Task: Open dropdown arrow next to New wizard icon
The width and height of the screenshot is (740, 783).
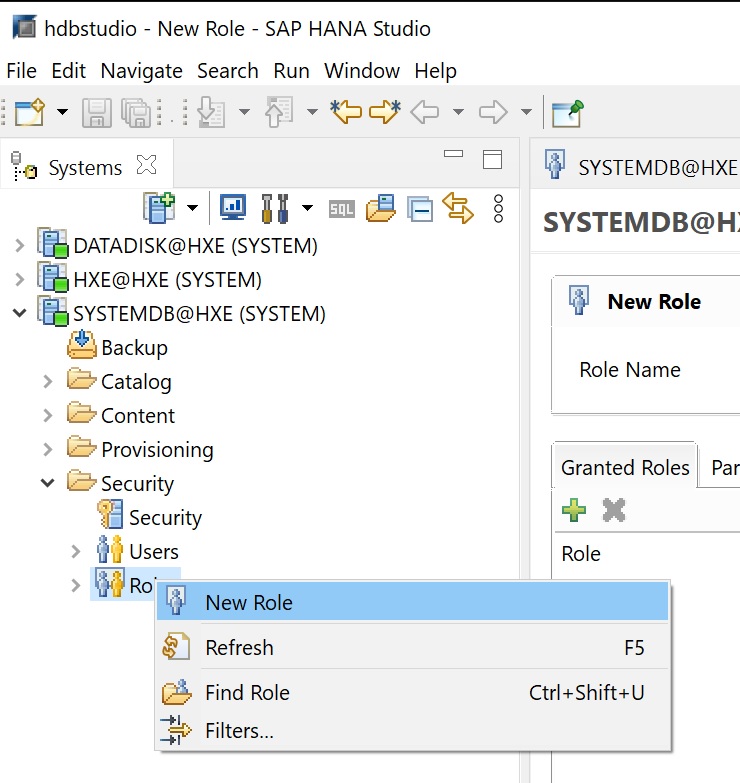Action: click(62, 112)
